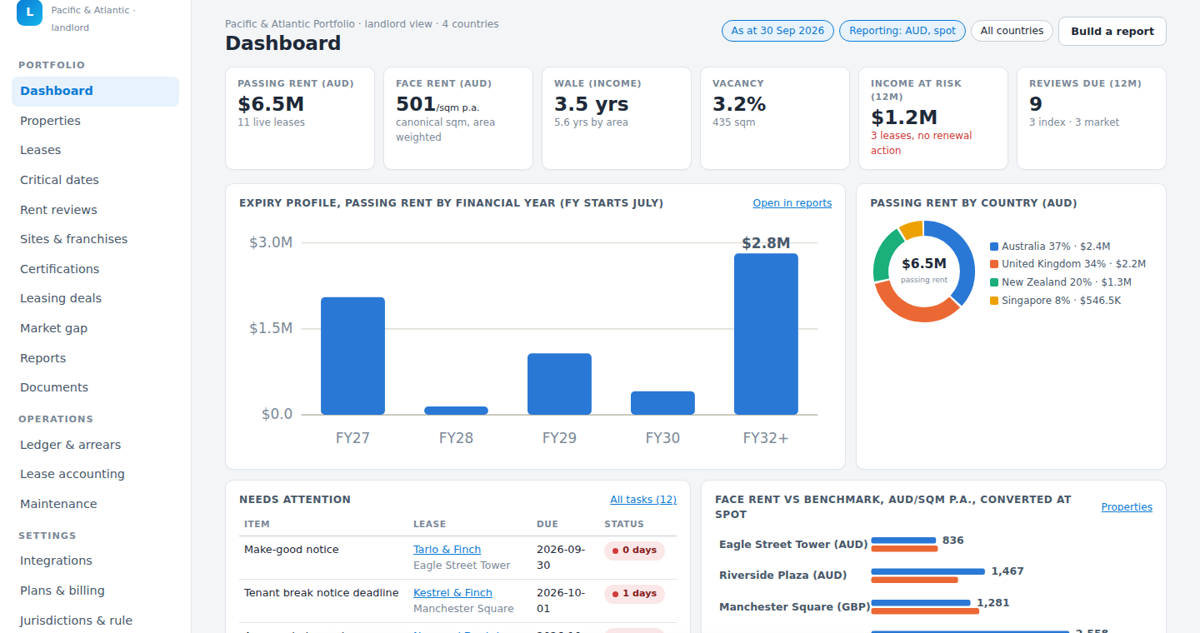
Task: Click the Kestrel & Finch lease link
Action: point(453,593)
